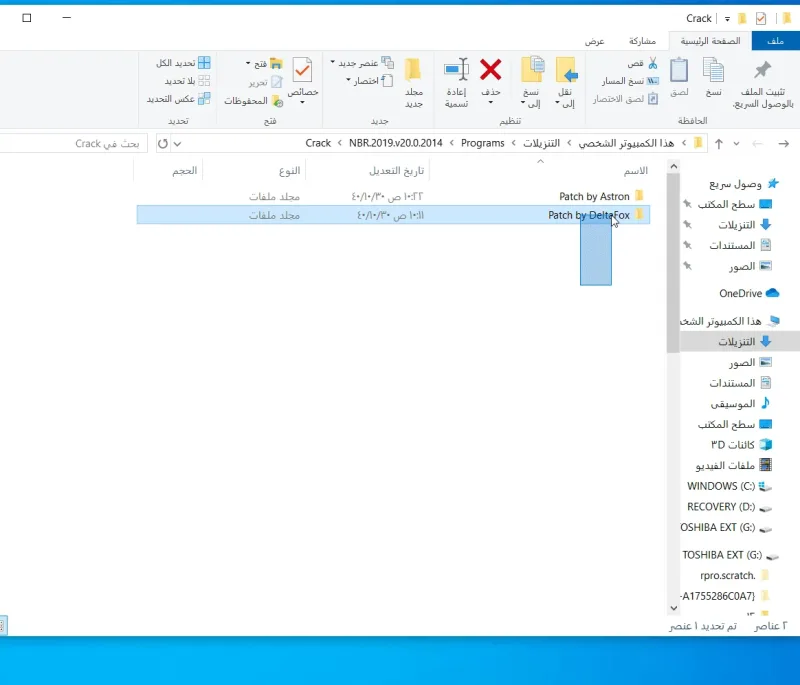
Task: Click the Cut (قص) scissors icon
Action: [x=653, y=63]
